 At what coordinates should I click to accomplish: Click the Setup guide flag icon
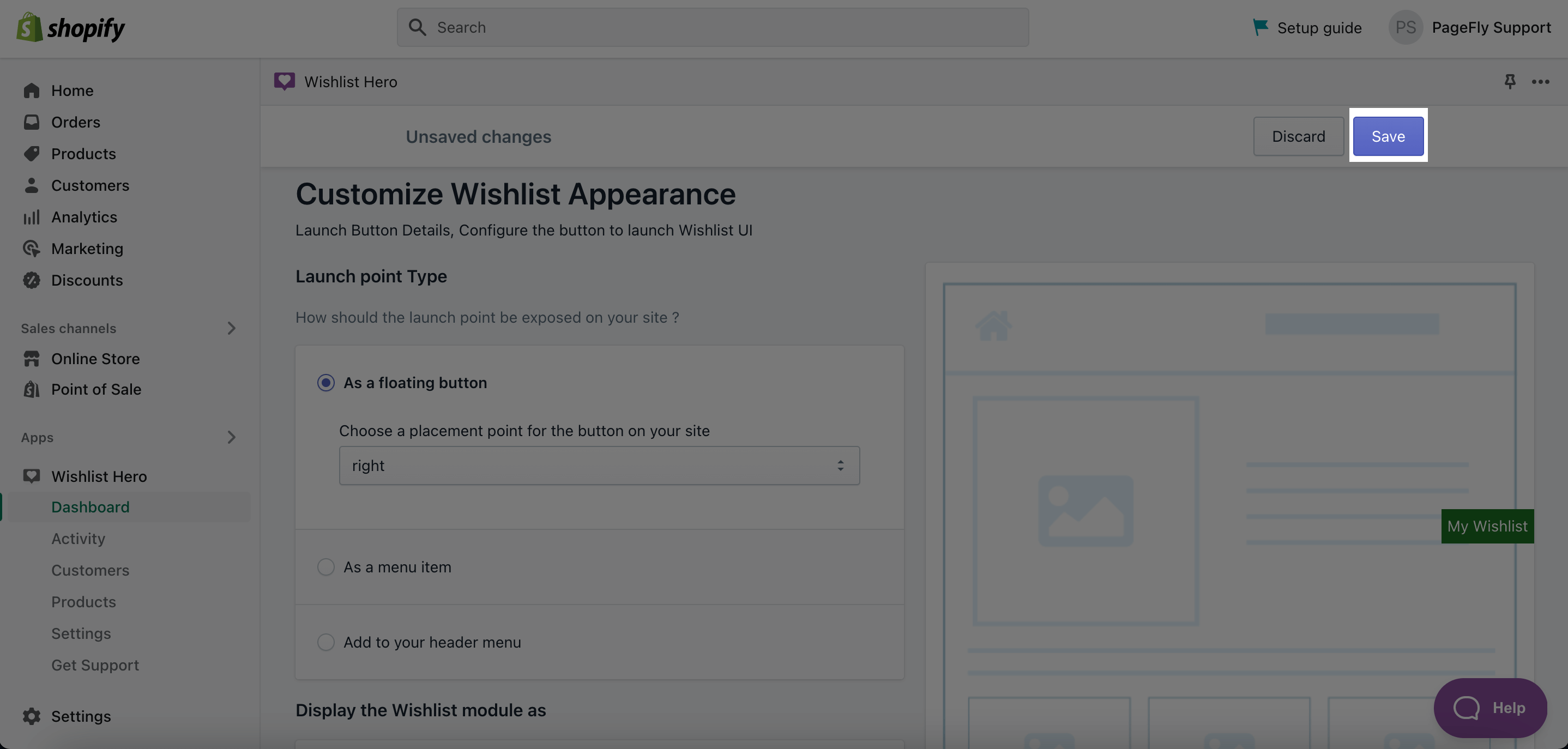pyautogui.click(x=1260, y=27)
